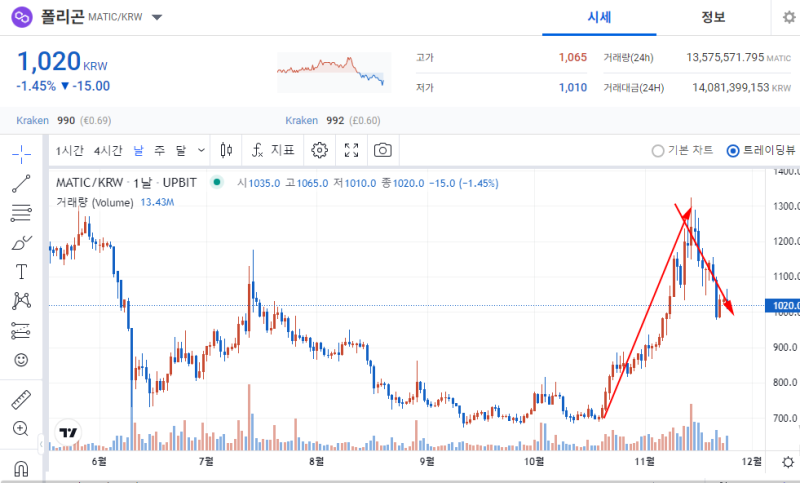
Task: Toggle the green market status indicator
Action: 217,182
